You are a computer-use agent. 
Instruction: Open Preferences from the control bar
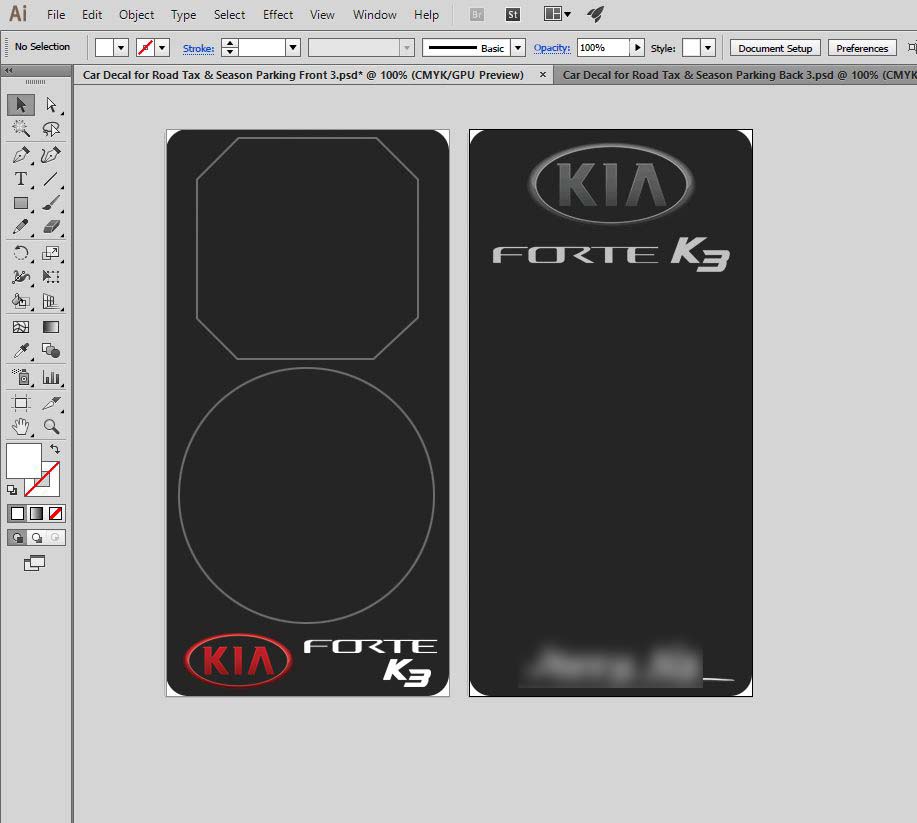pos(861,48)
